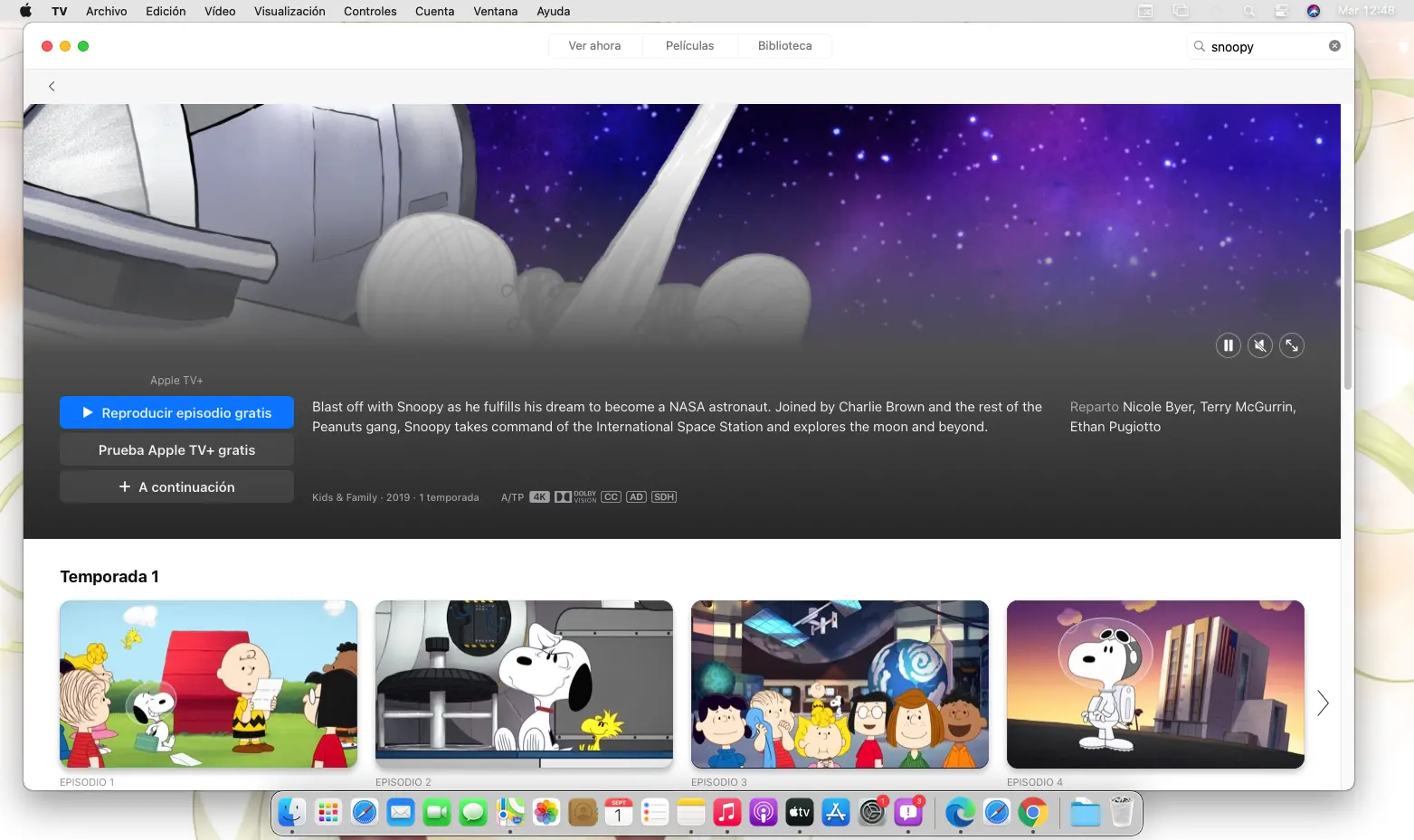Viewport: 1414px width, 840px height.
Task: Open the Archivo menu
Action: point(107,11)
